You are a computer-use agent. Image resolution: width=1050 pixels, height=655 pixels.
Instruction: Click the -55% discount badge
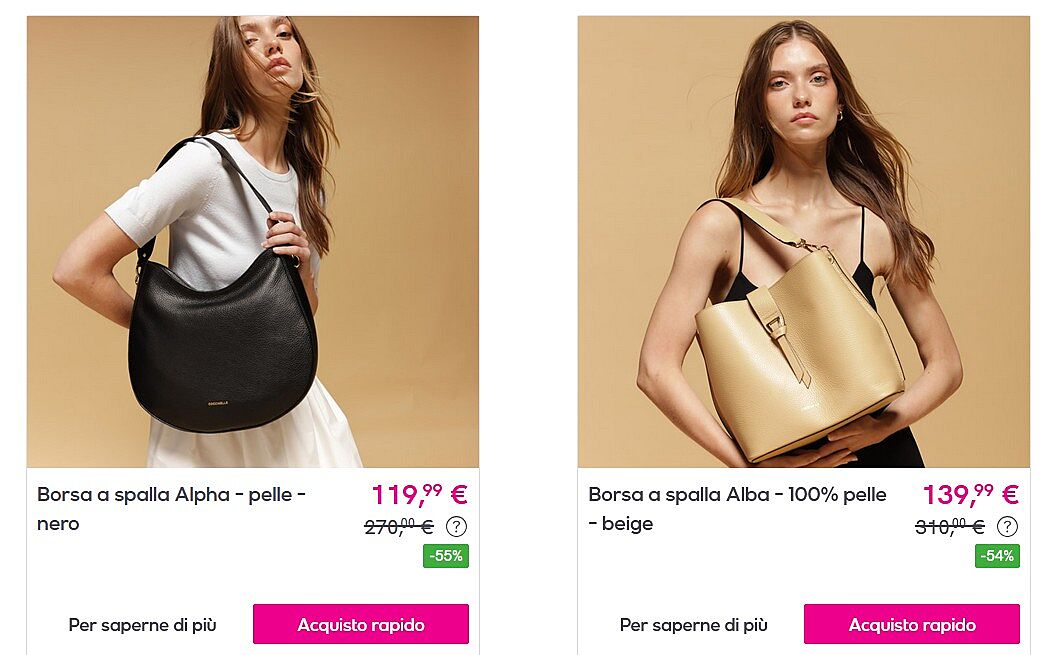coord(446,556)
